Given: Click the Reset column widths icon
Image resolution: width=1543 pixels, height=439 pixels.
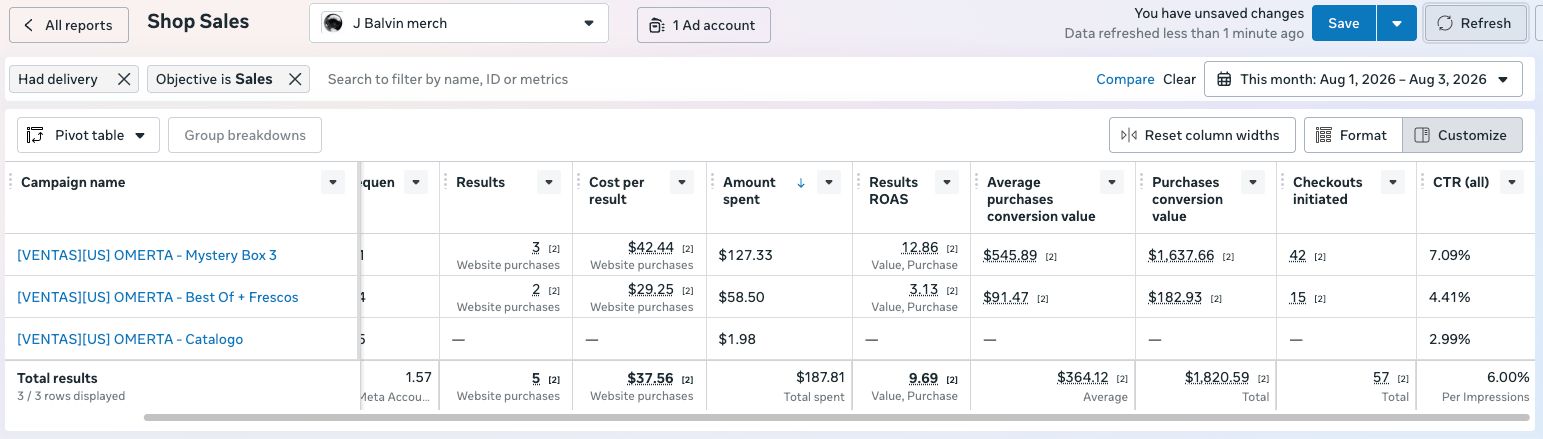Looking at the screenshot, I should [1129, 135].
